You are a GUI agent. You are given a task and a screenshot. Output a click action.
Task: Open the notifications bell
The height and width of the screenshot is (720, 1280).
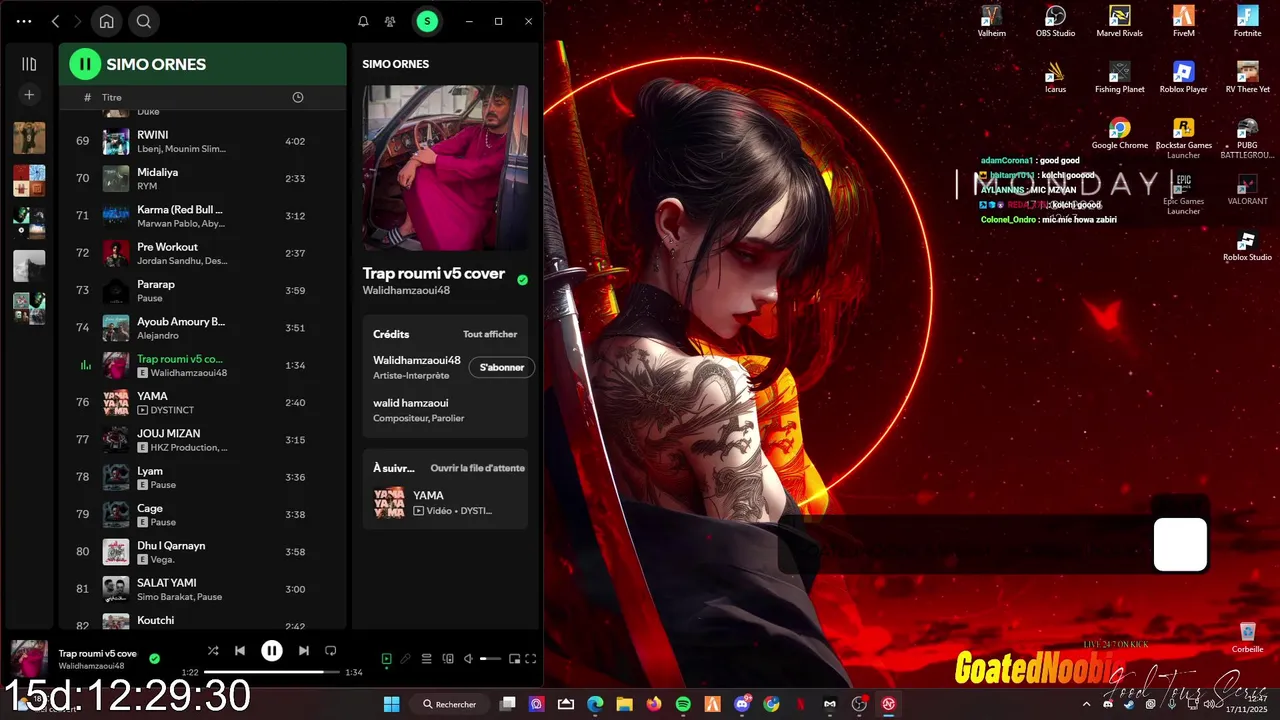363,21
